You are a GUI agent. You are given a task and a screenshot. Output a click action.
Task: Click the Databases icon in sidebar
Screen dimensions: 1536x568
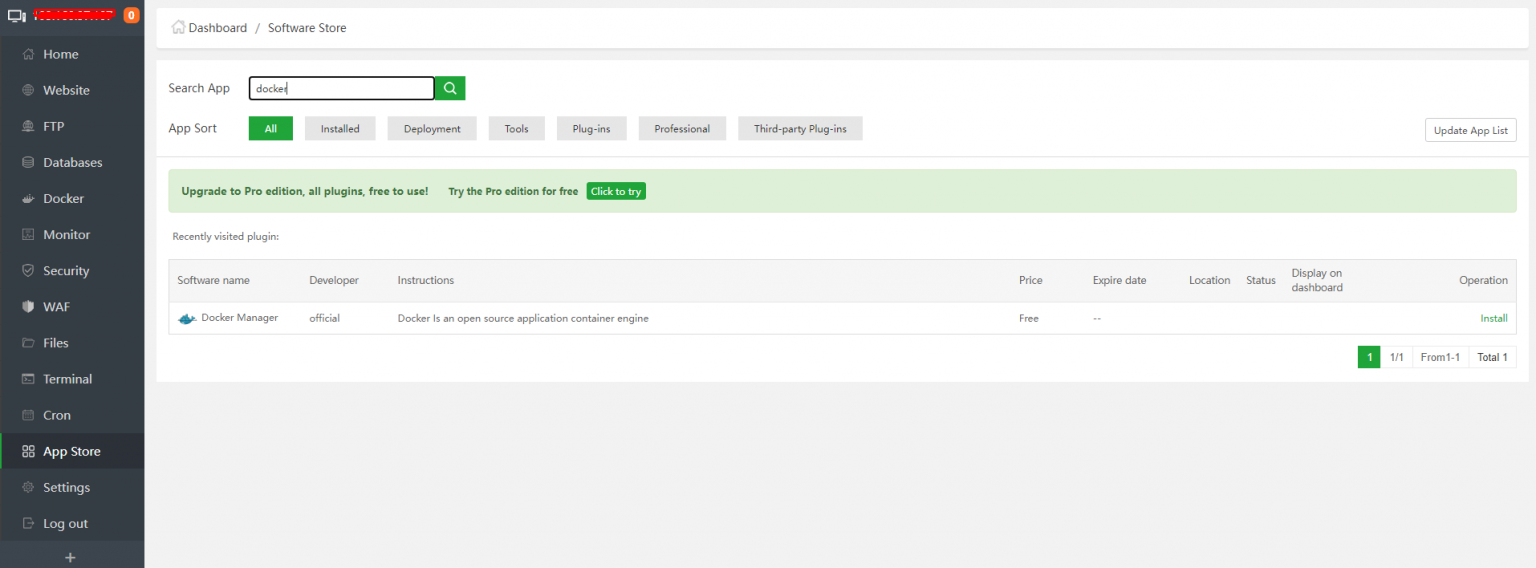[28, 163]
